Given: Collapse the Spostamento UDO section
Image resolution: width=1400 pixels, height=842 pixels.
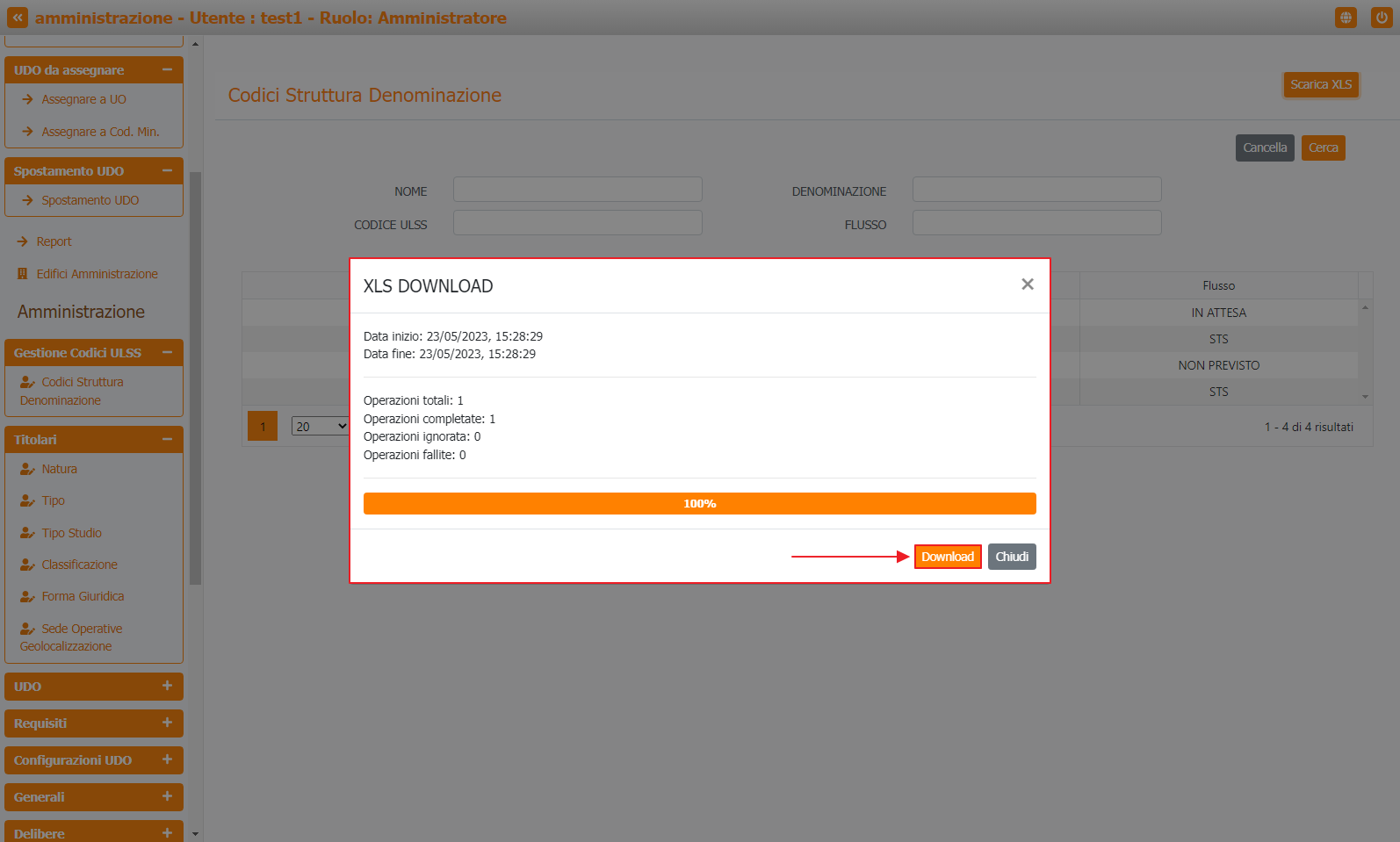Looking at the screenshot, I should click(167, 170).
